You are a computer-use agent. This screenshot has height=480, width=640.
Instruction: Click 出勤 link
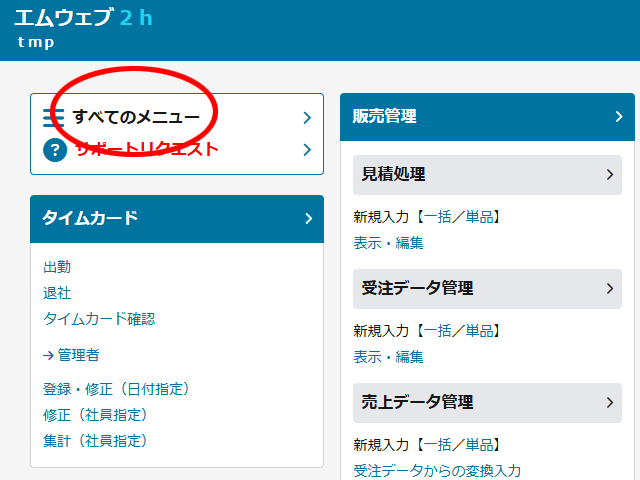click(57, 267)
